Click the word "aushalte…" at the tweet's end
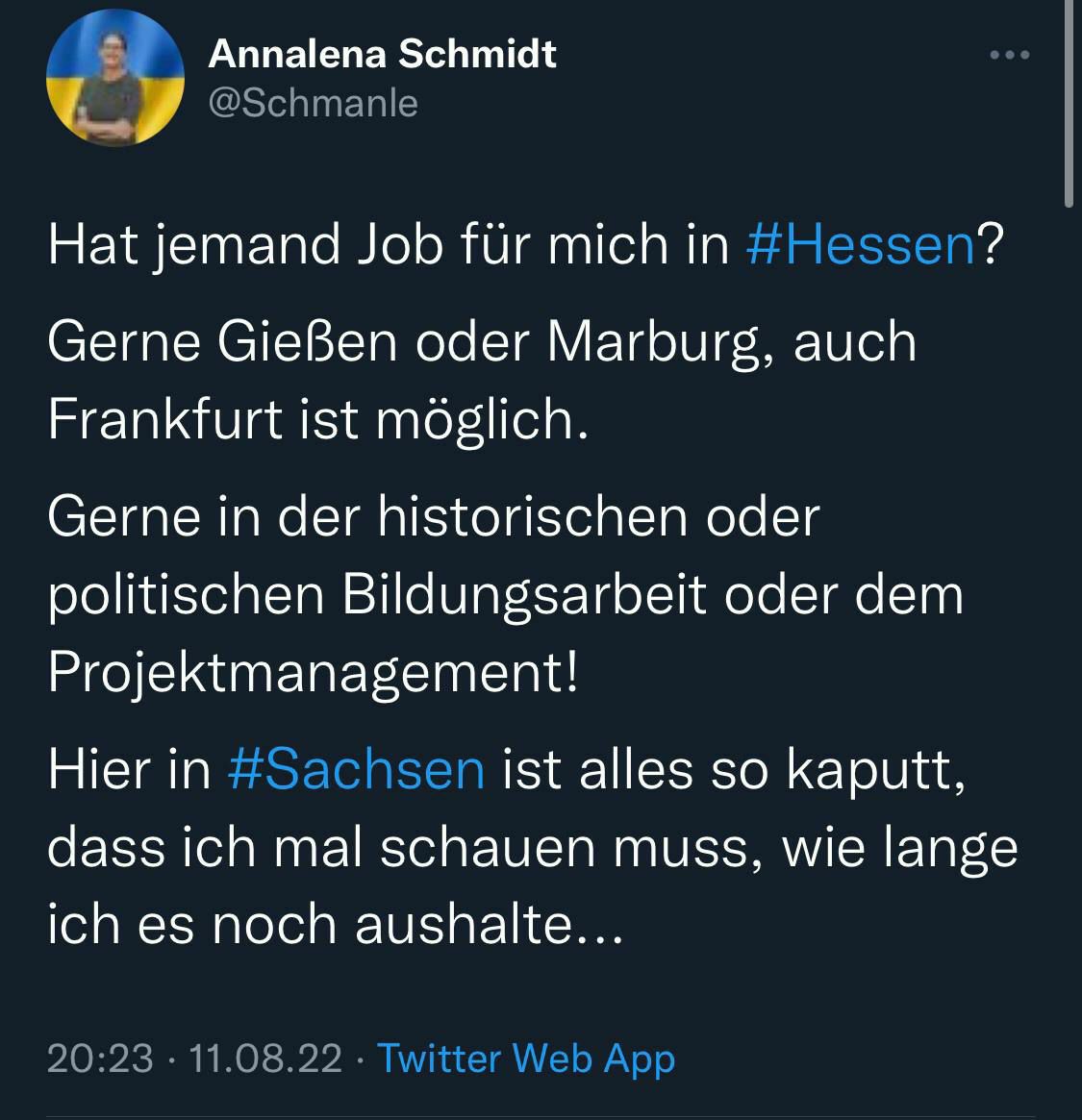This screenshot has height=1120, width=1082. (490, 925)
